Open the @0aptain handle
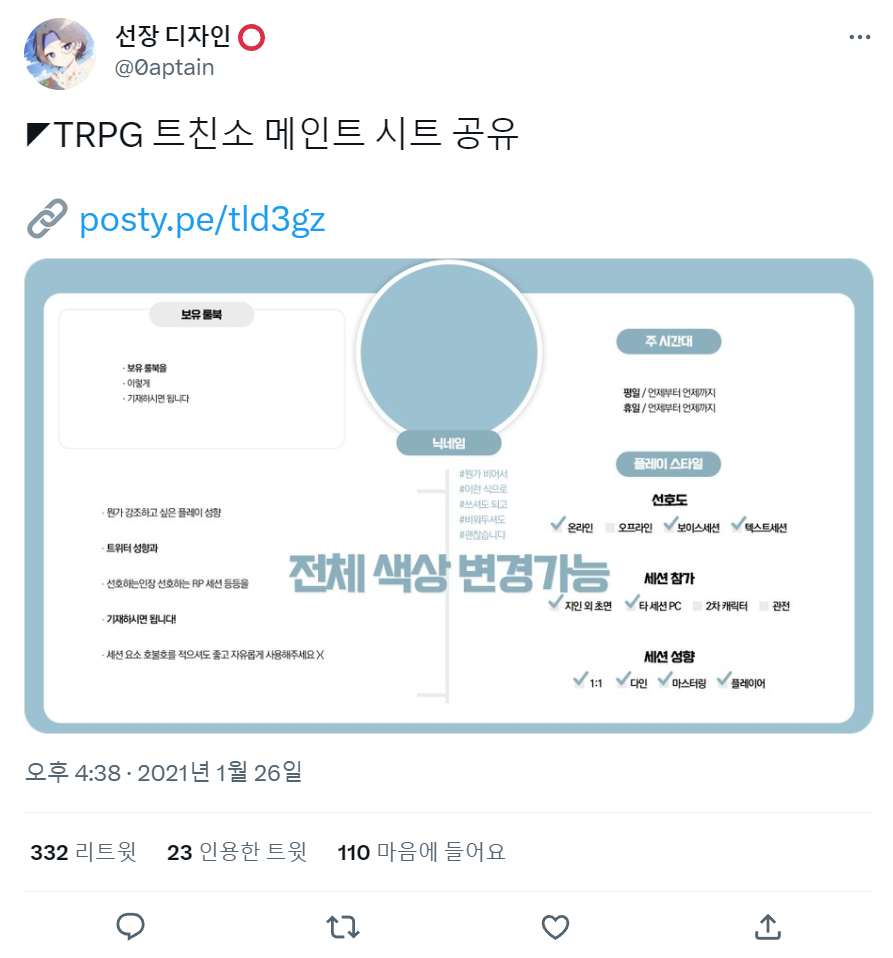Viewport: 893px width, 958px height. (x=164, y=67)
